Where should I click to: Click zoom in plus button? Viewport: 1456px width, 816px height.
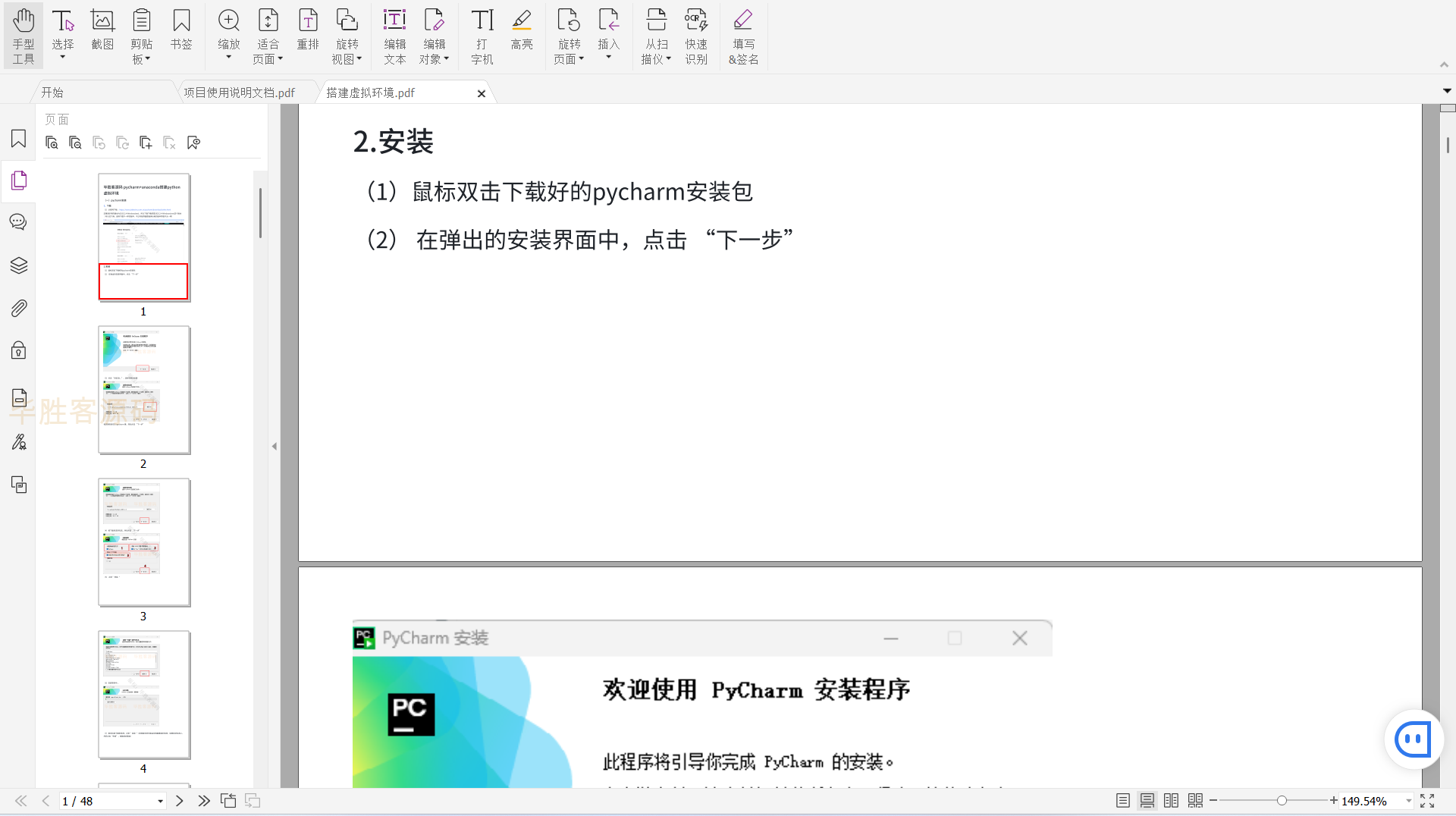(1333, 801)
